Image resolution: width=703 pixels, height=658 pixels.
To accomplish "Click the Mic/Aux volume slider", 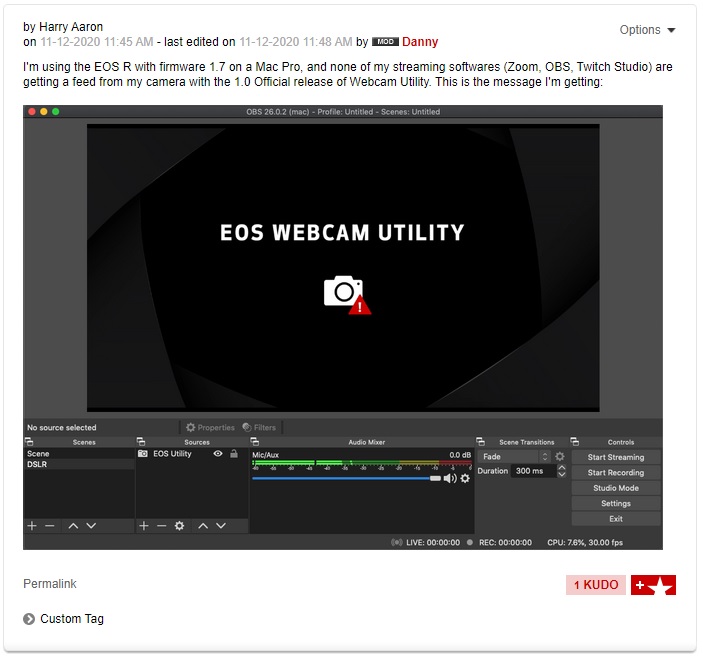I will [x=345, y=478].
